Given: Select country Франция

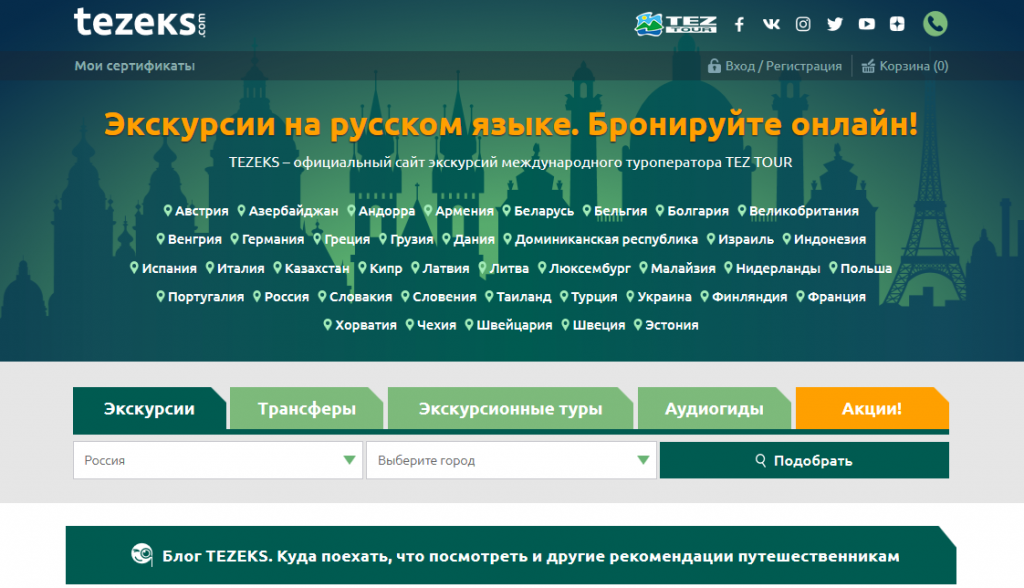Looking at the screenshot, I should [x=837, y=297].
